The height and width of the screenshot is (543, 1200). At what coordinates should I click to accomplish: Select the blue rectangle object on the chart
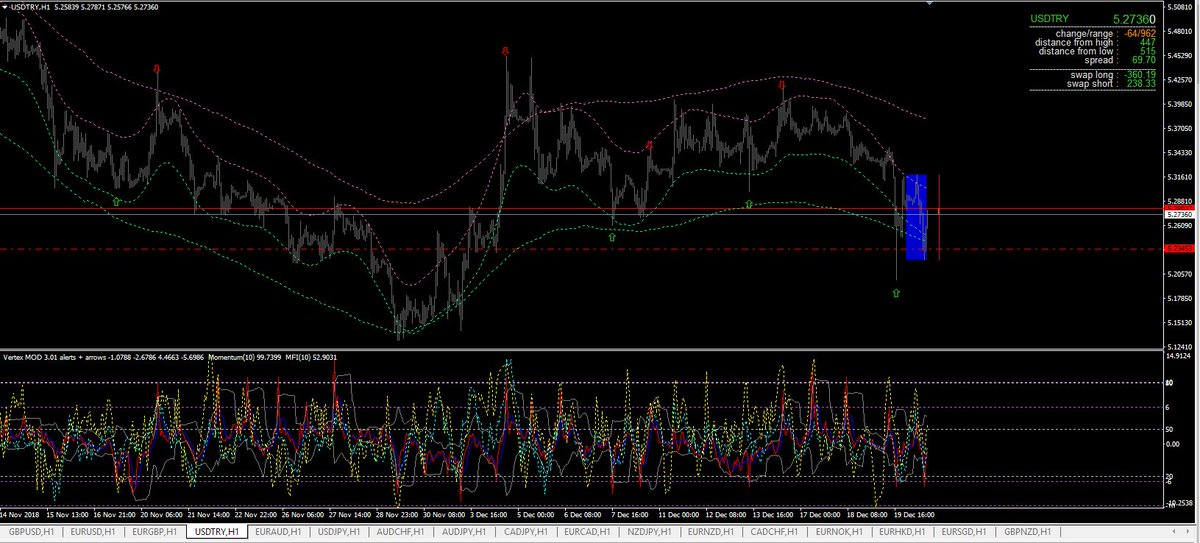click(916, 218)
